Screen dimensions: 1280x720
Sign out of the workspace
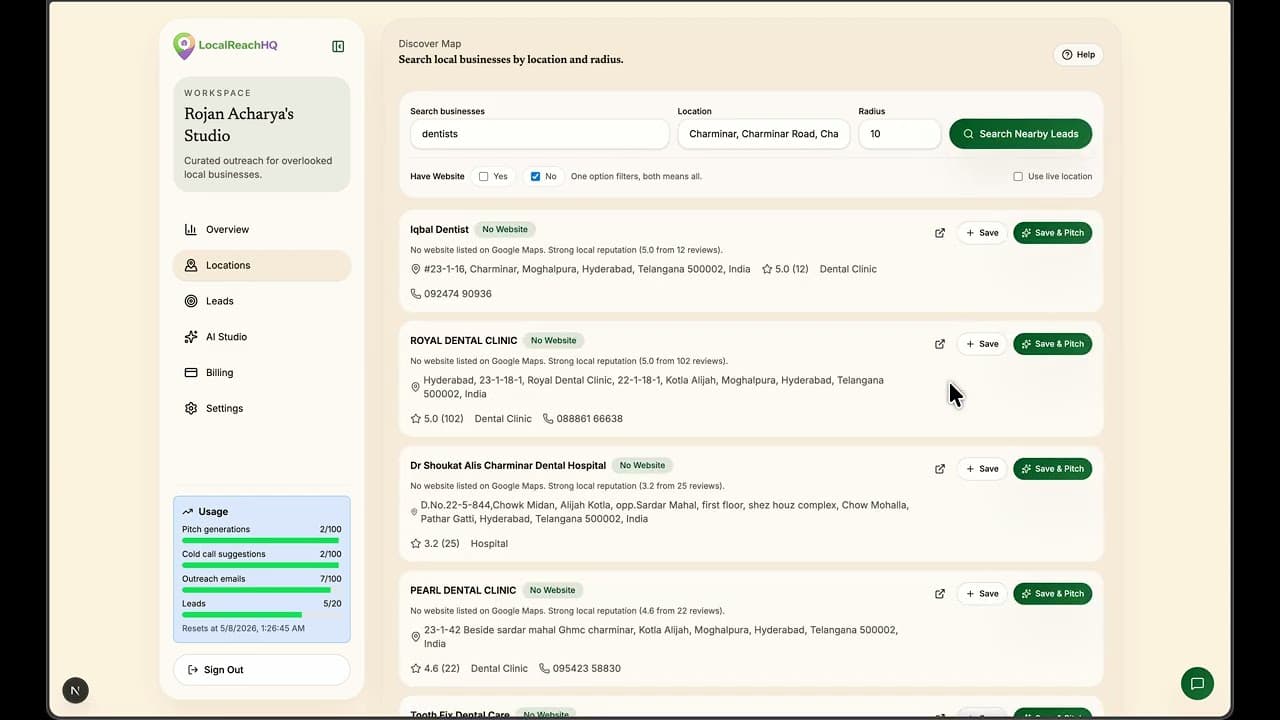tap(261, 669)
